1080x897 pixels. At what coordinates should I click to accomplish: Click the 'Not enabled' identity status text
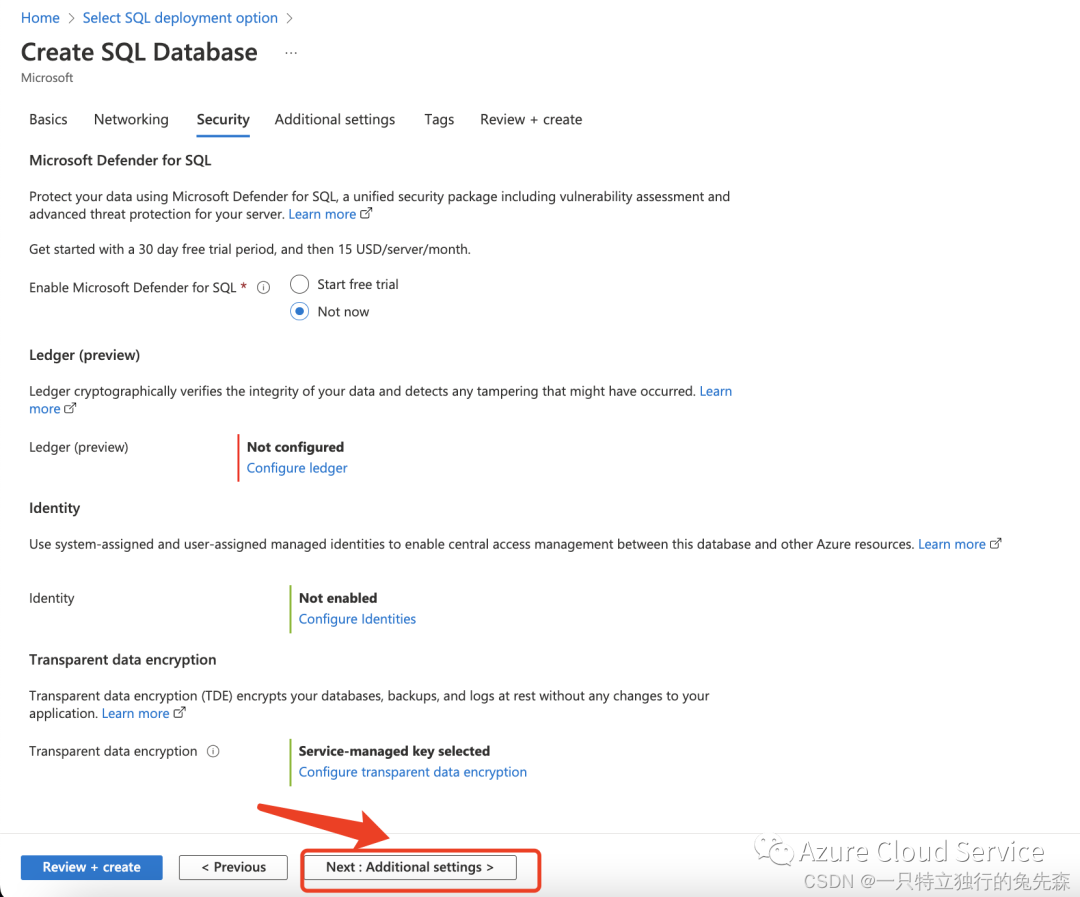[338, 598]
